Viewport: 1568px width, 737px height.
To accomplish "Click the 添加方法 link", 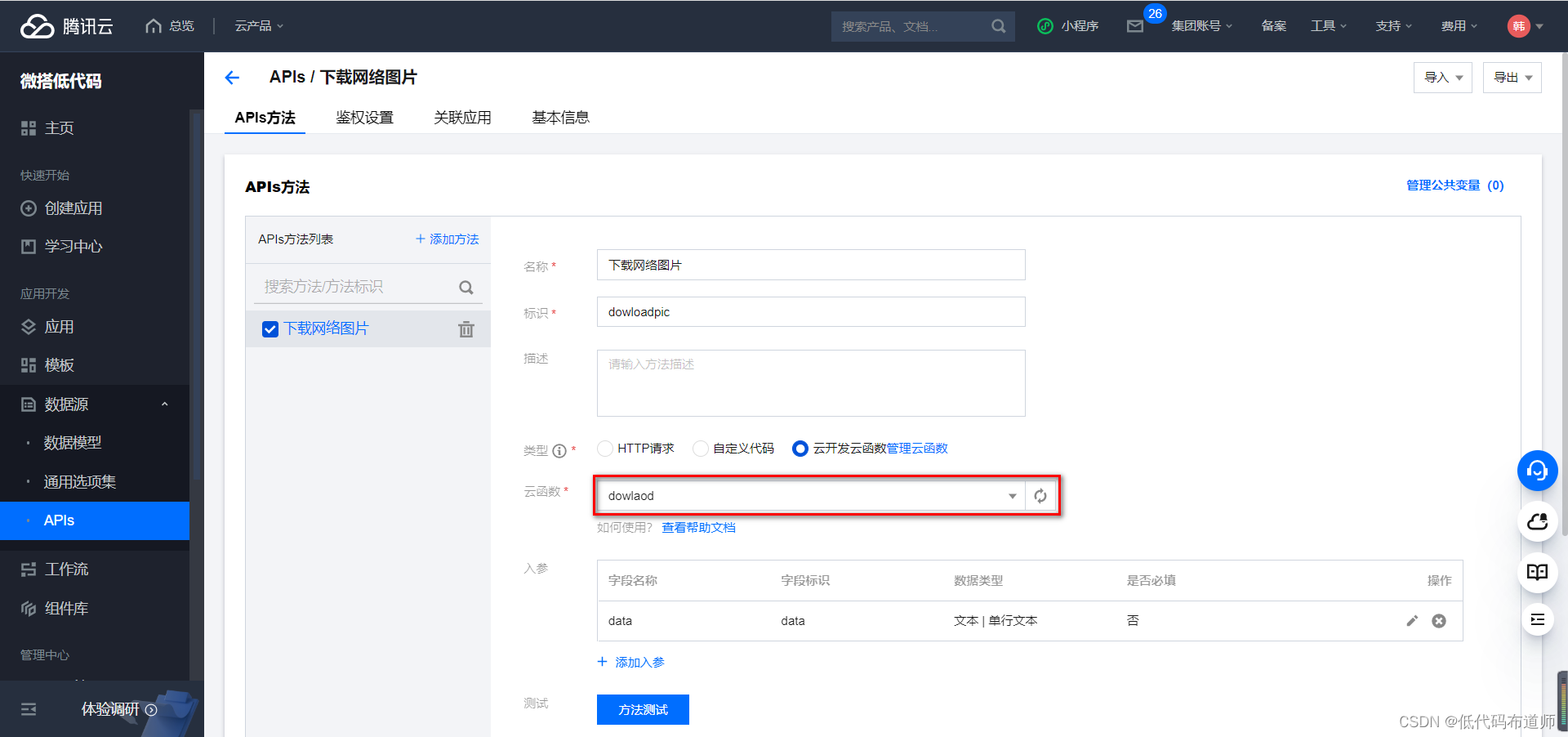I will tap(447, 239).
